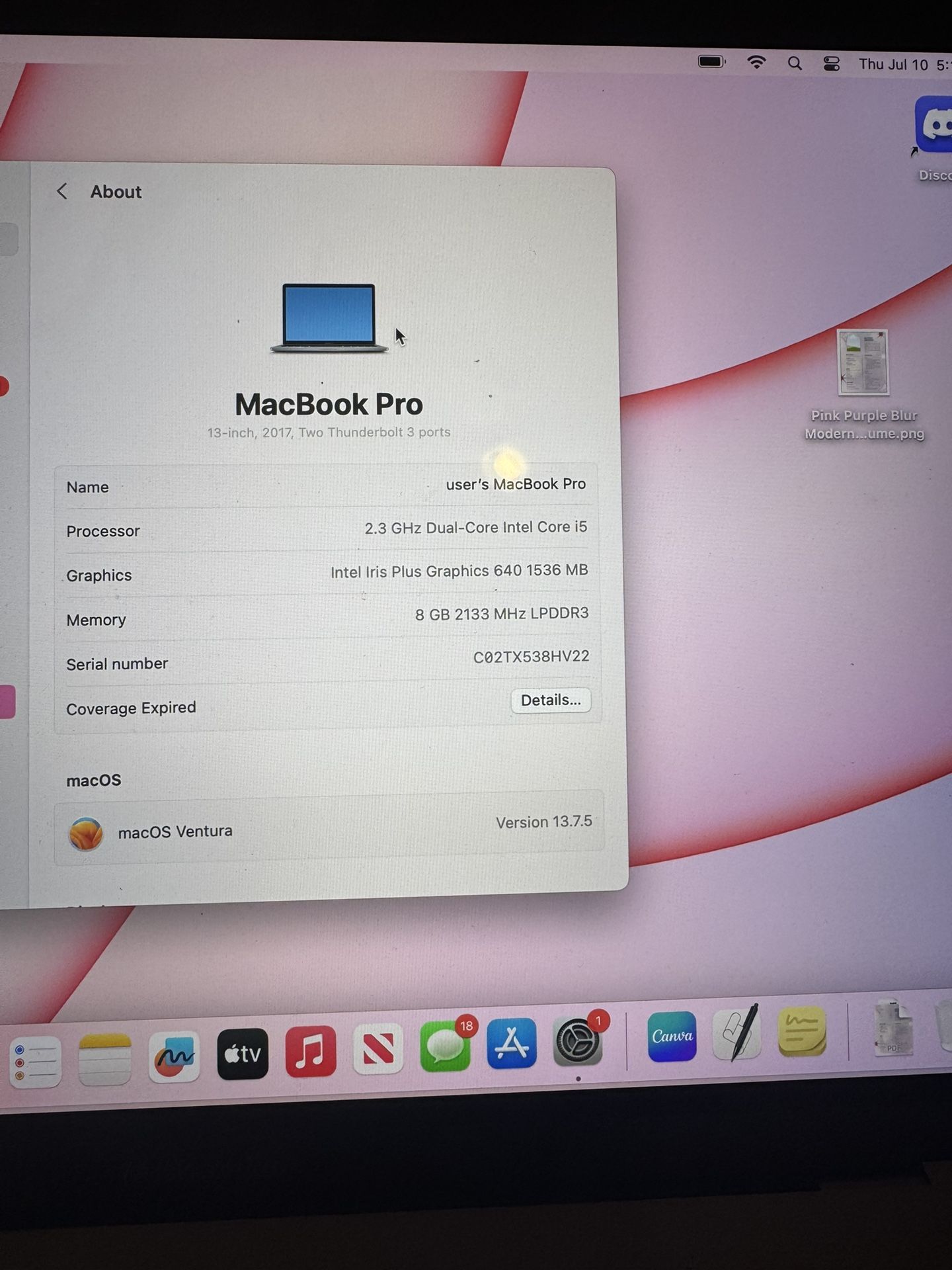Open the Wi-Fi menu bar icon

(x=756, y=63)
